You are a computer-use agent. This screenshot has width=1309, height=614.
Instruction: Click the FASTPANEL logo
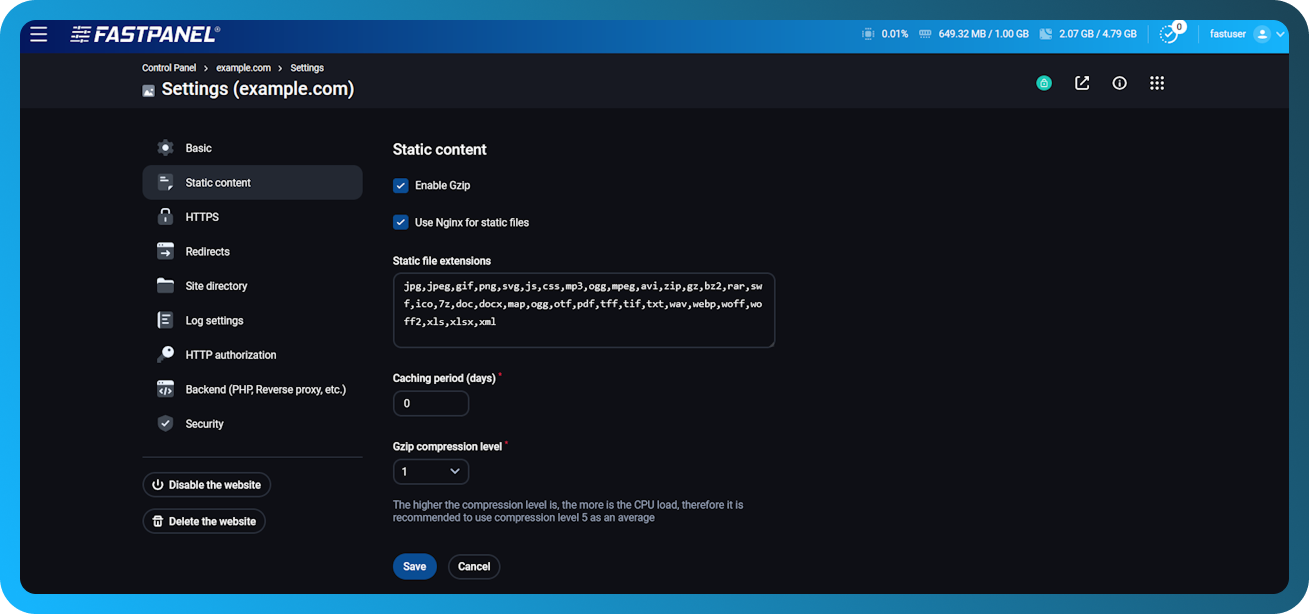tap(146, 32)
